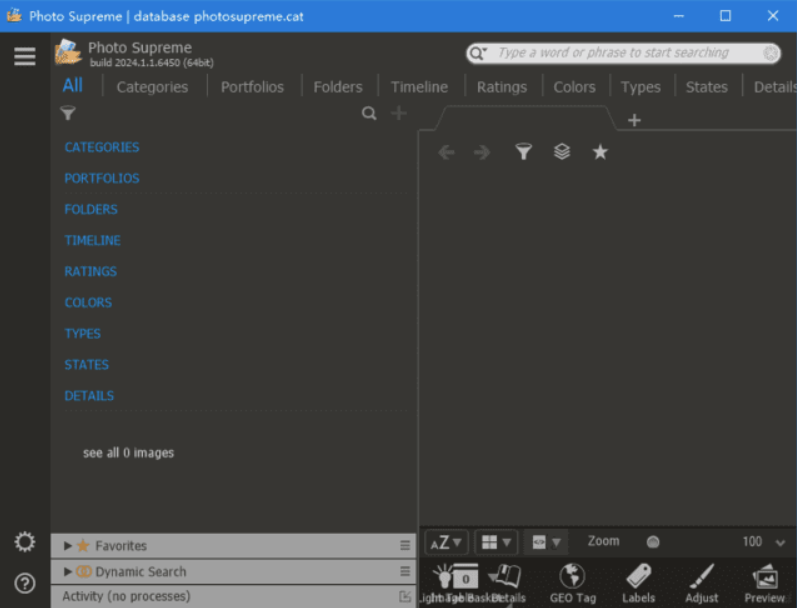Click the version stacks layers icon
This screenshot has height=608, width=797.
coord(562,151)
